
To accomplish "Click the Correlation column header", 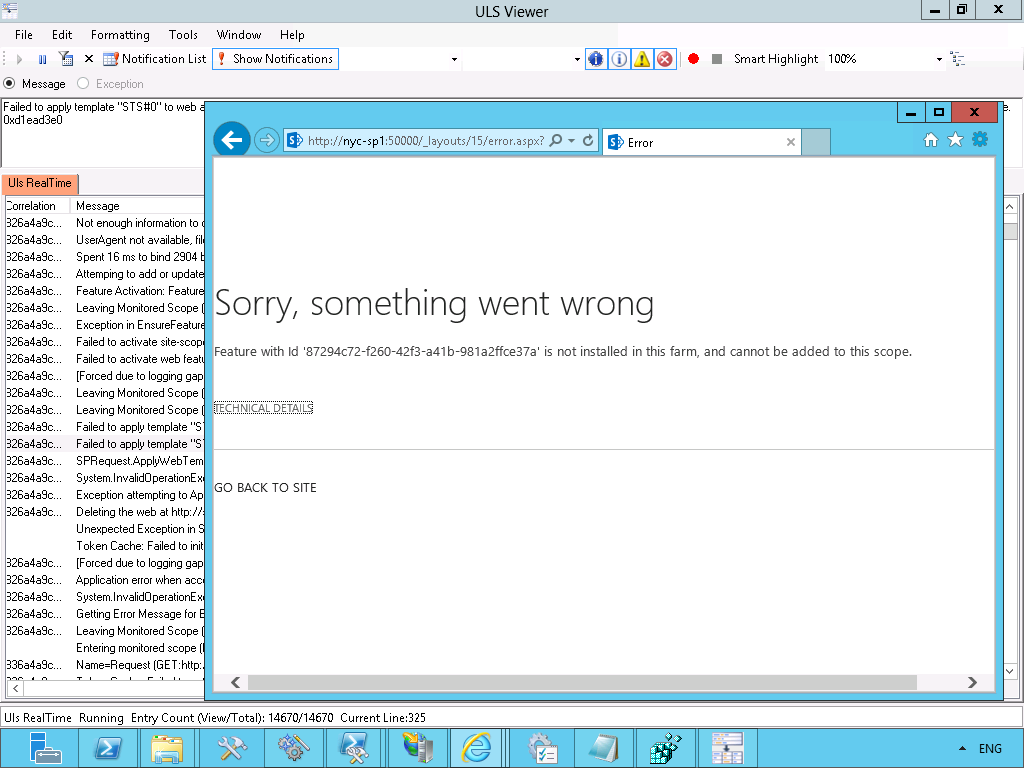I will [37, 206].
